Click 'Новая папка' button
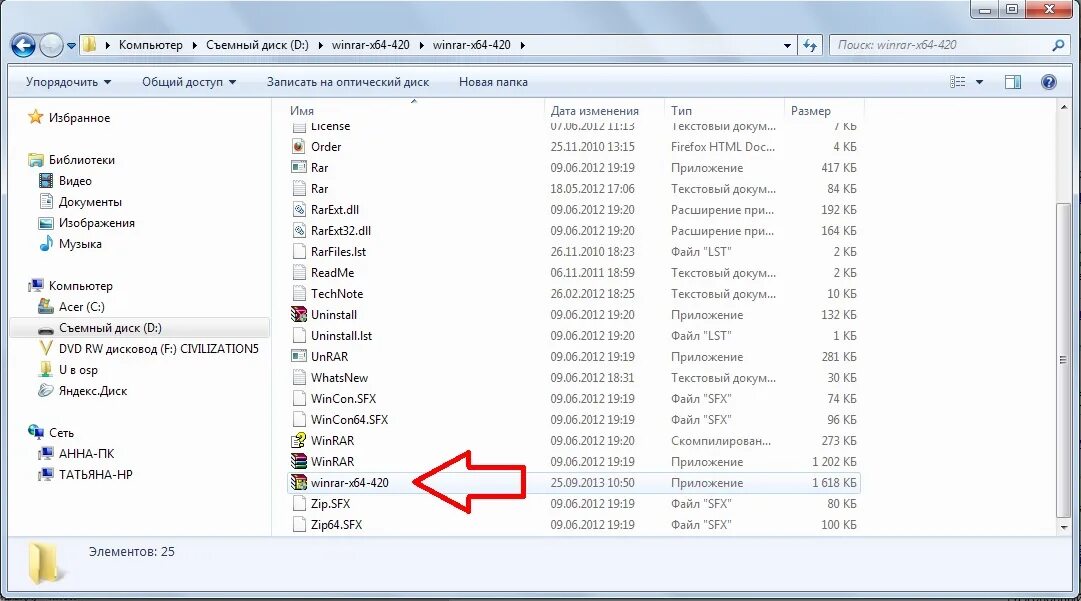The width and height of the screenshot is (1081, 601). [493, 82]
